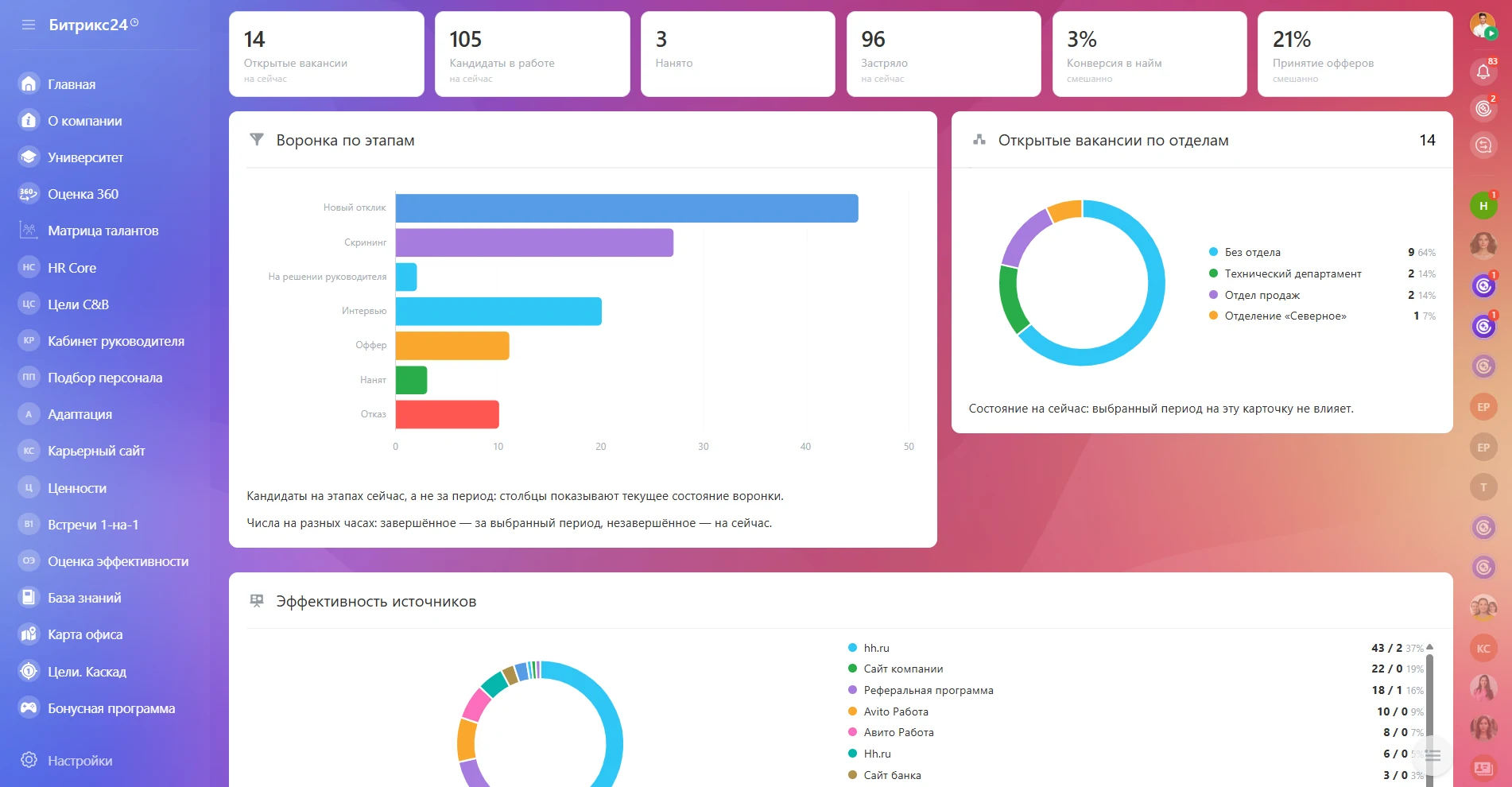
Task: Click the Открытые вакансии card showing 14
Action: [x=327, y=54]
